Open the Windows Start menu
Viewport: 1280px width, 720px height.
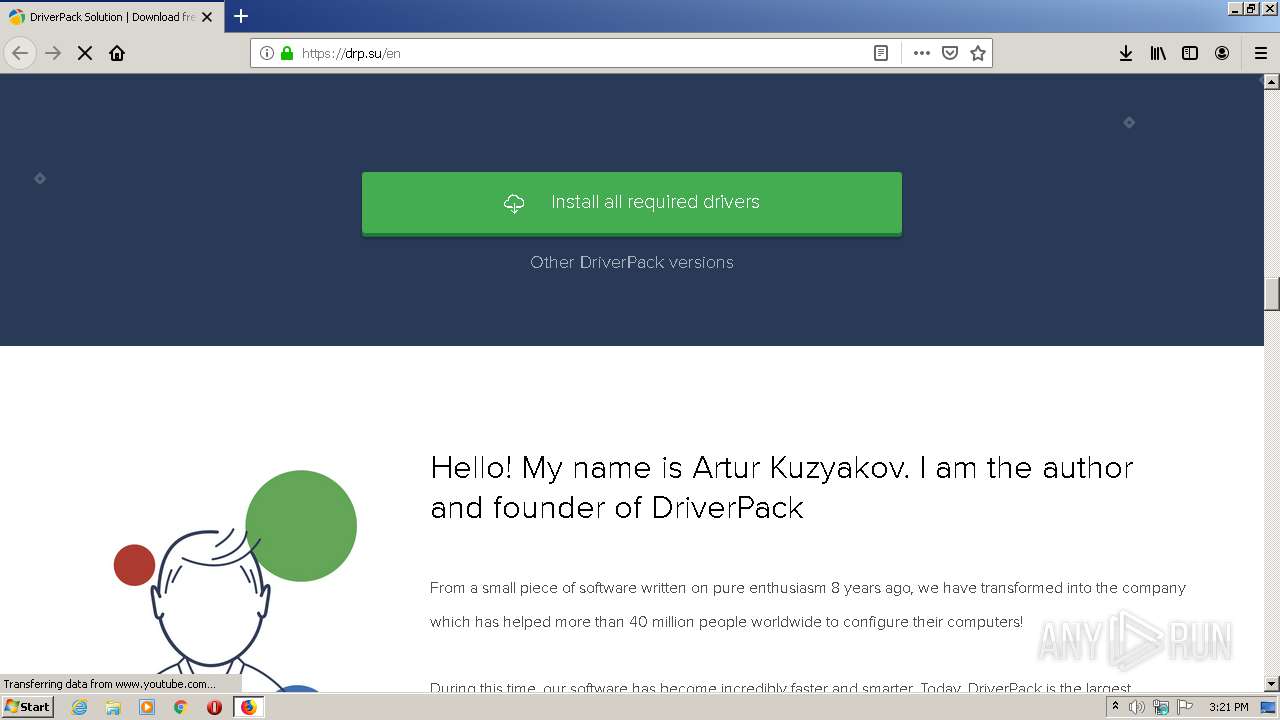[27, 707]
